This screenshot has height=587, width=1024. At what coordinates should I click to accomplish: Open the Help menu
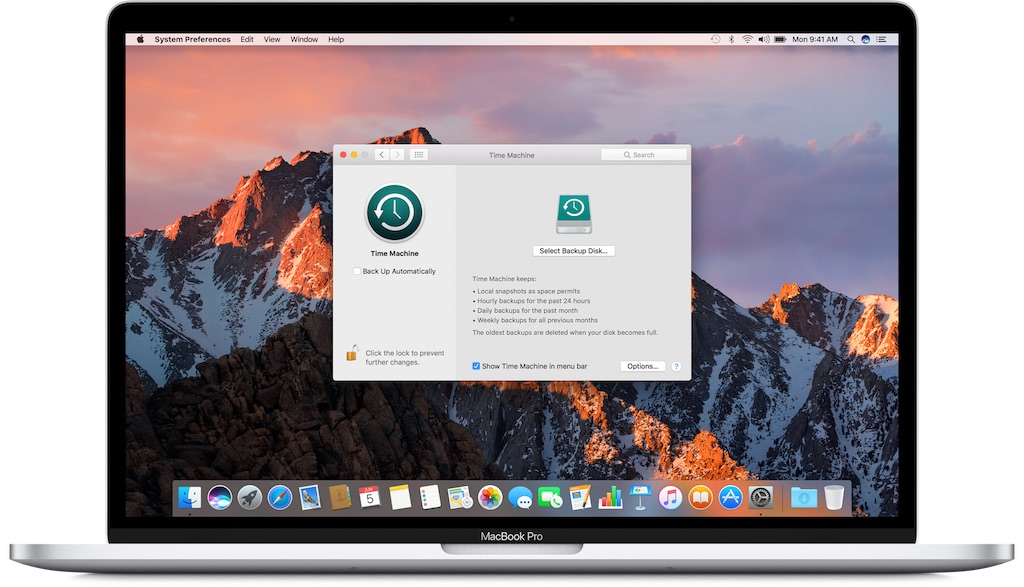[336, 39]
